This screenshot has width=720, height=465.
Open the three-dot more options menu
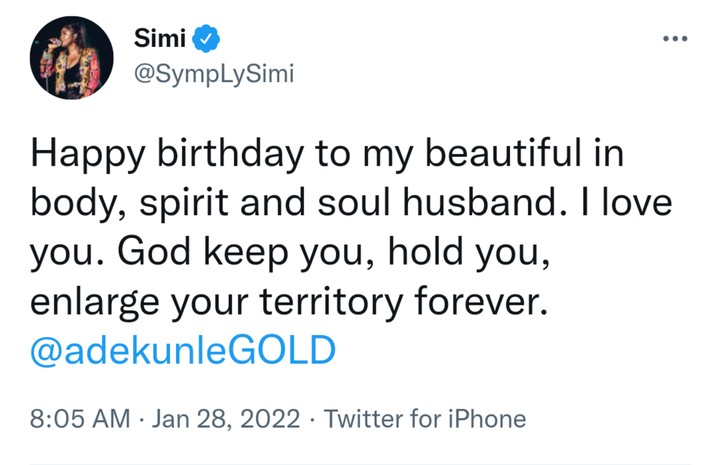676,39
